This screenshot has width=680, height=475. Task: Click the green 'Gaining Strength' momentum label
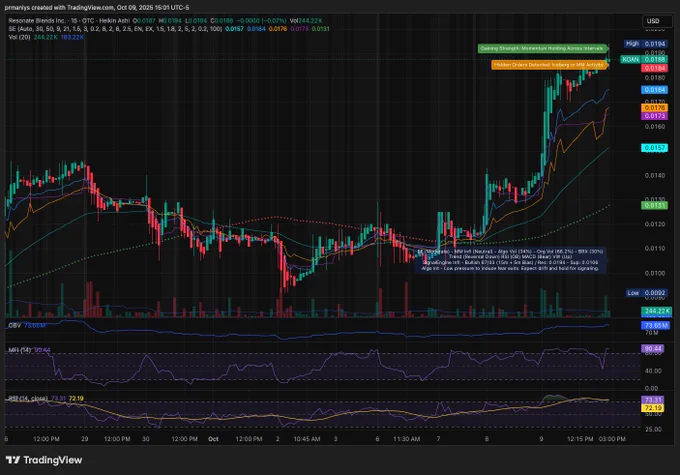click(x=542, y=48)
